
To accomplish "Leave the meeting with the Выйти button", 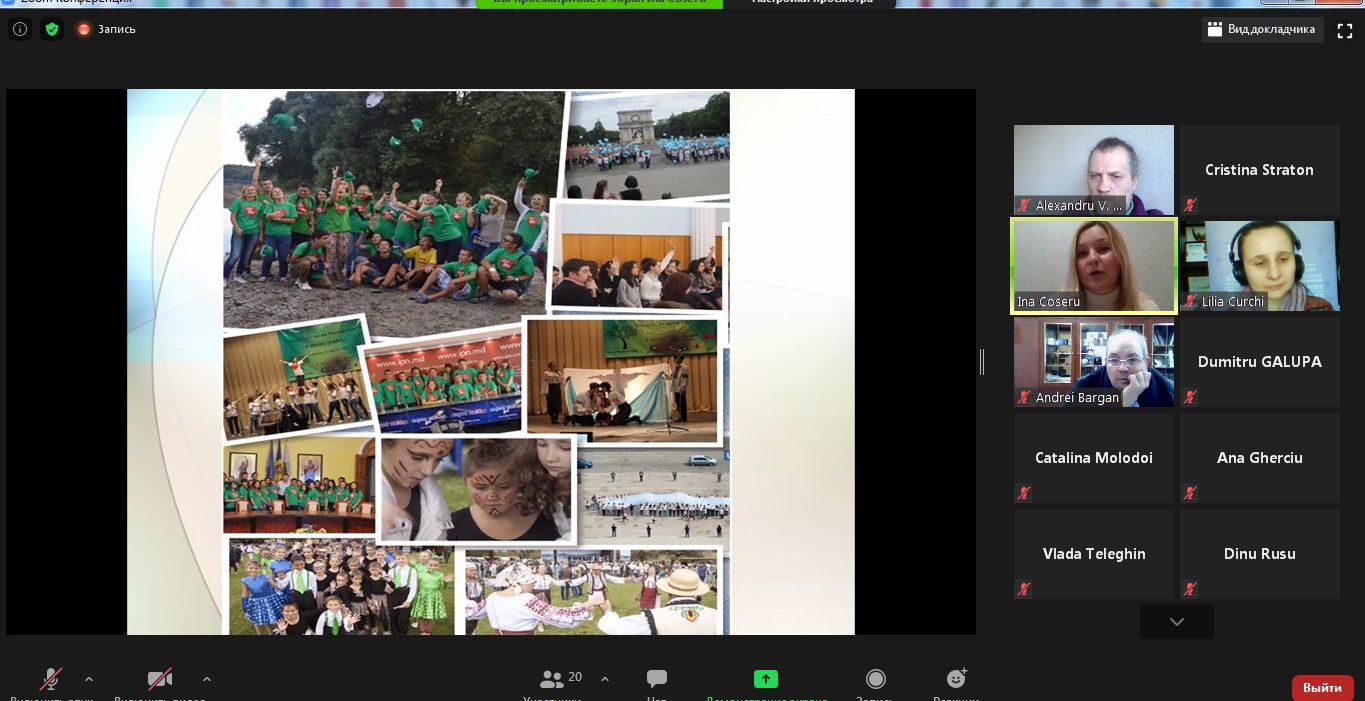I will pyautogui.click(x=1322, y=688).
